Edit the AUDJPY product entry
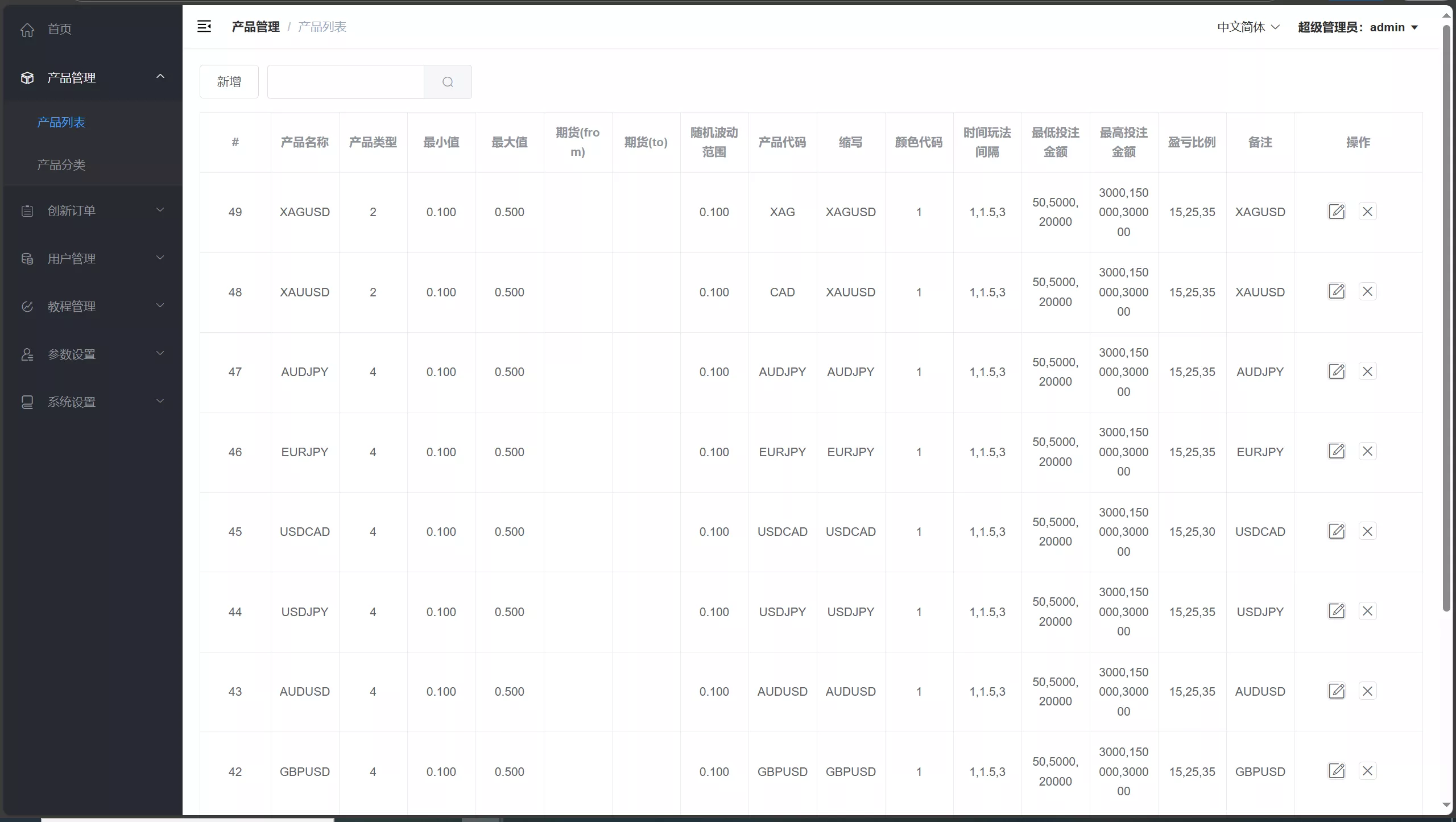Image resolution: width=1456 pixels, height=822 pixels. [x=1336, y=371]
